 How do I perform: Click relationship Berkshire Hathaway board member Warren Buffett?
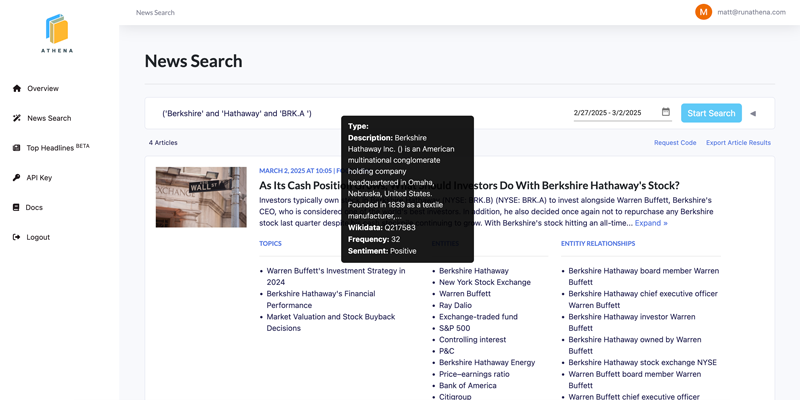pyautogui.click(x=644, y=277)
